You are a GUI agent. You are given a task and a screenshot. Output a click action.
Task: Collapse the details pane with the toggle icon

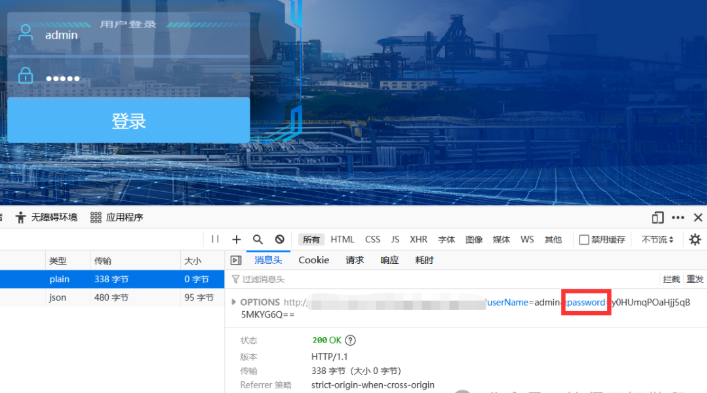click(236, 260)
